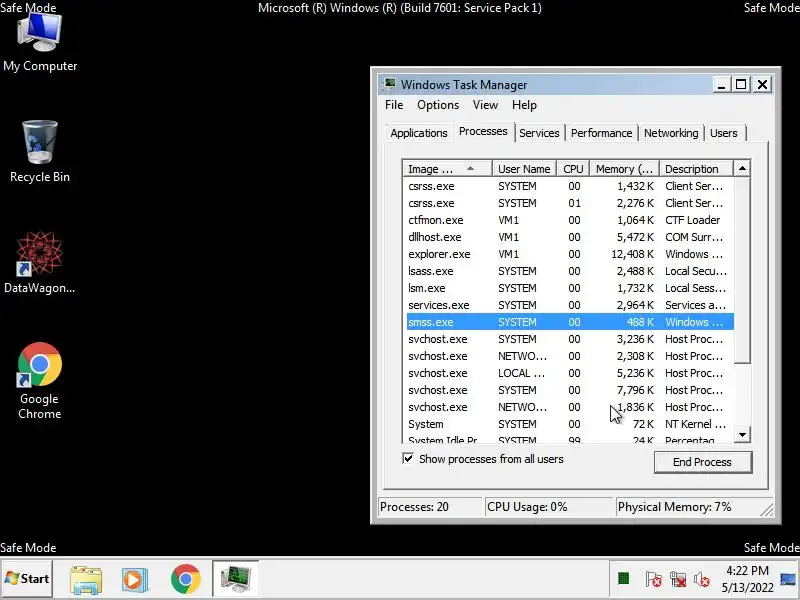
Task: Select the dllhost.exe process row
Action: point(570,237)
